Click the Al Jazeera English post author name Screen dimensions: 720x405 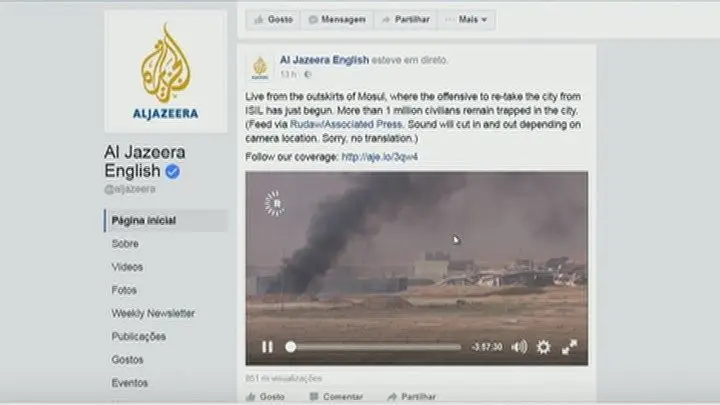click(325, 60)
